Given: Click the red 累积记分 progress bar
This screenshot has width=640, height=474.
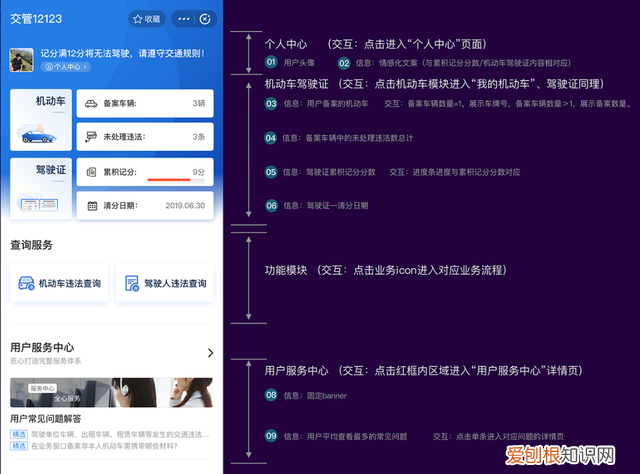Looking at the screenshot, I should pos(176,180).
